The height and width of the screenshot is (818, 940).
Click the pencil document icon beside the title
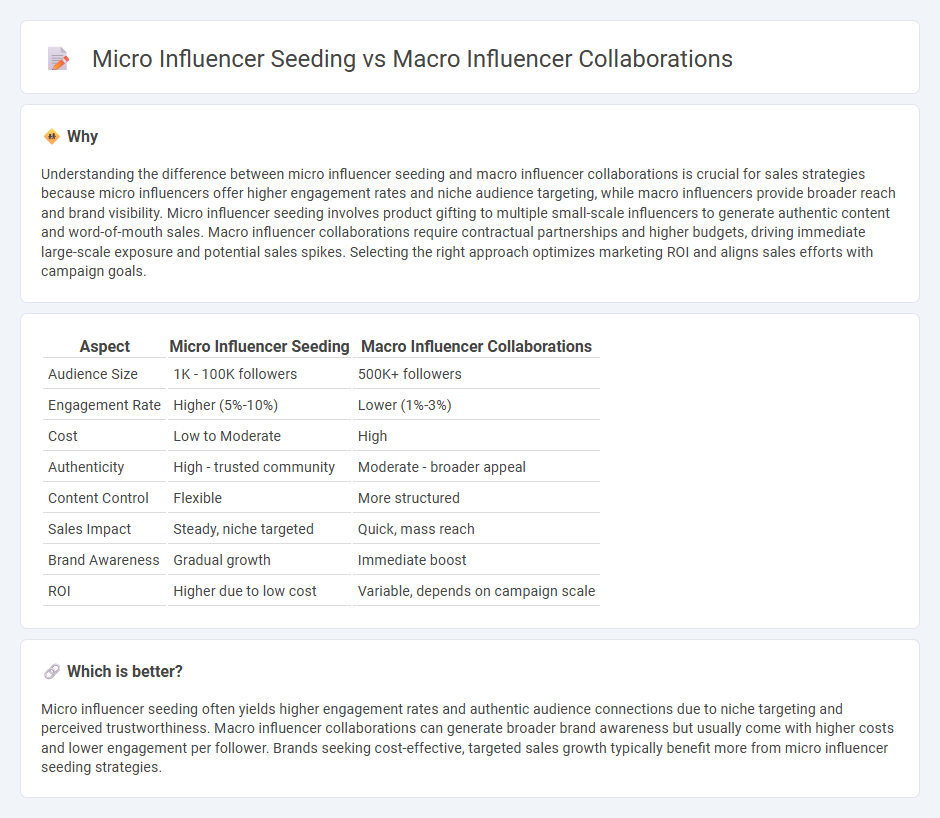click(x=58, y=59)
